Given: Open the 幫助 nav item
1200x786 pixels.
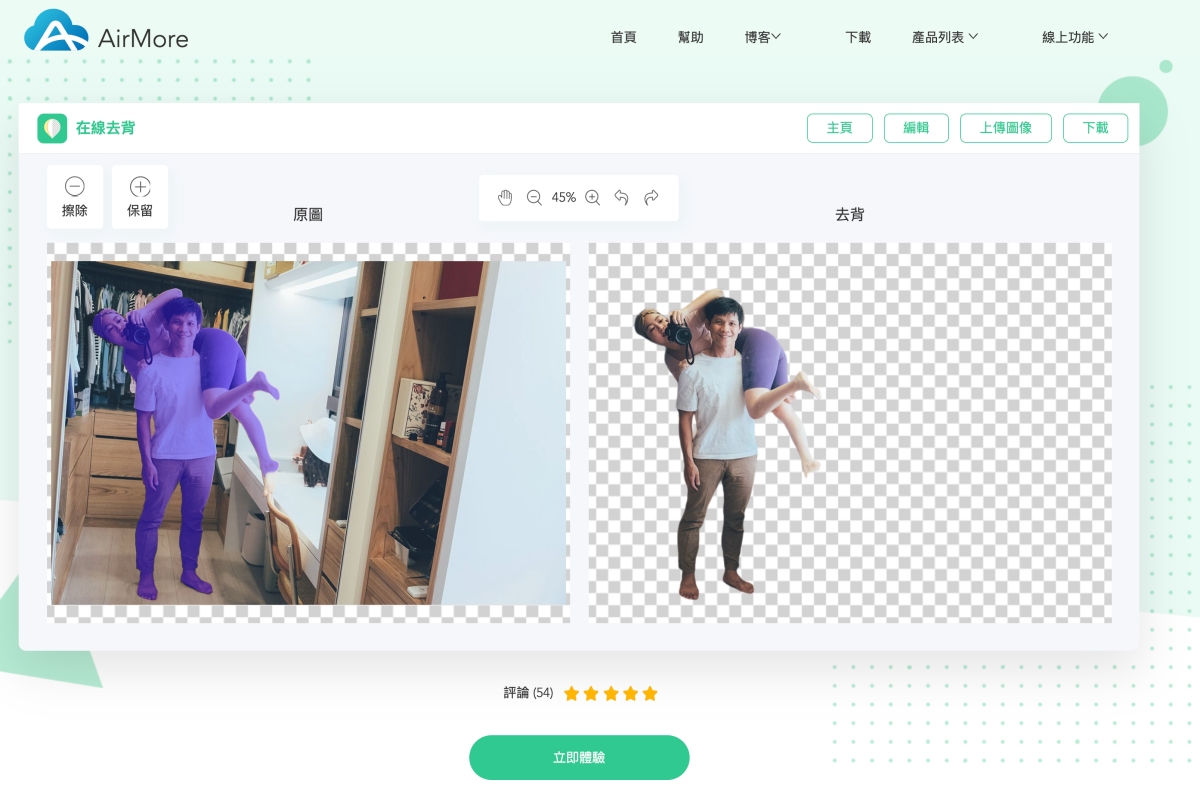Looking at the screenshot, I should tap(690, 37).
